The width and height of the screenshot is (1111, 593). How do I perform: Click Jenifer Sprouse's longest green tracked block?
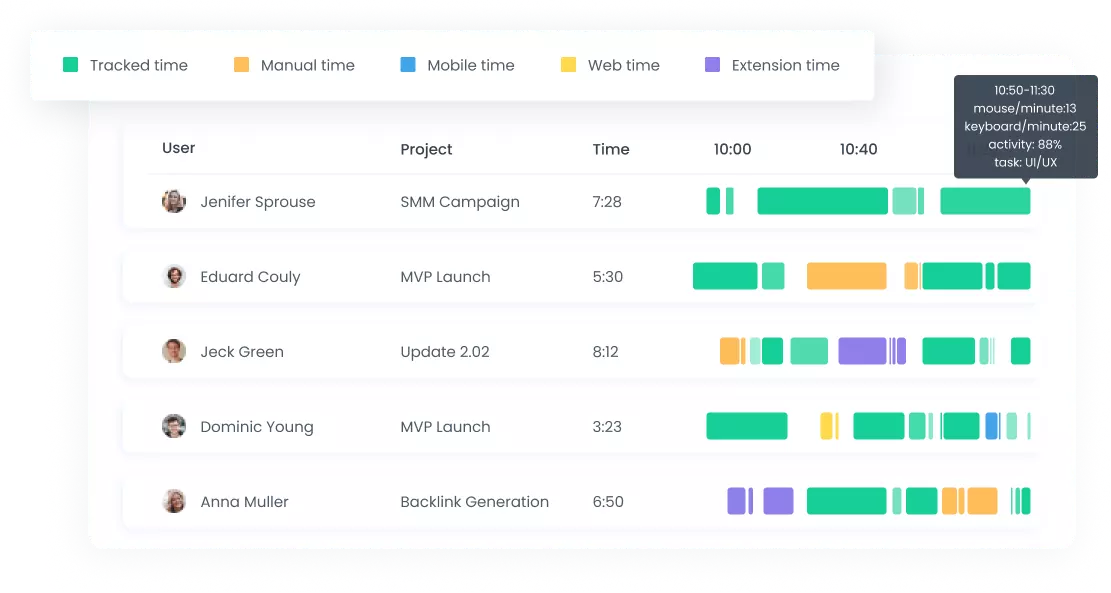(822, 201)
